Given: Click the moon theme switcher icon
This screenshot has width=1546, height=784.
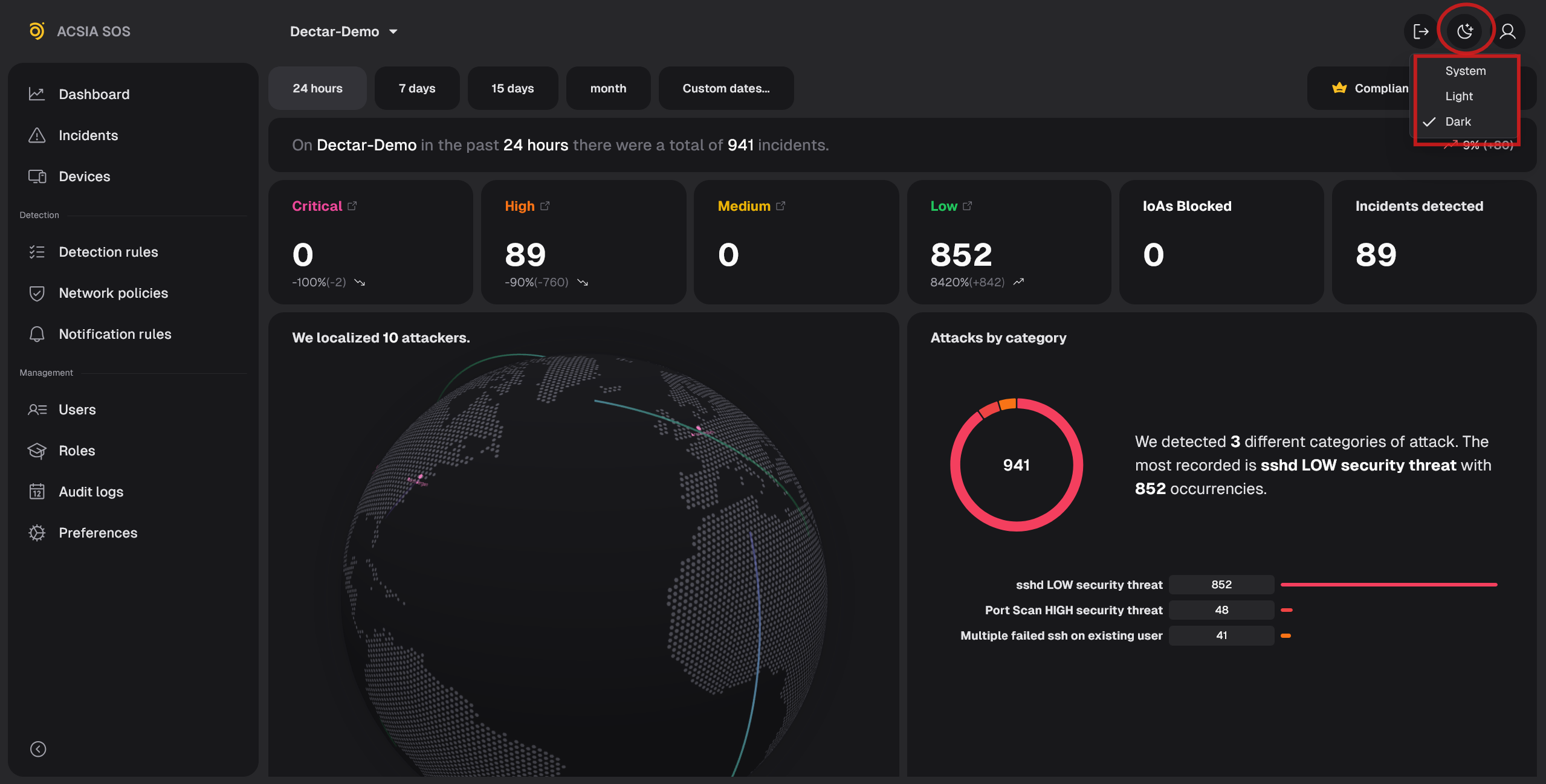Looking at the screenshot, I should pos(1464,31).
